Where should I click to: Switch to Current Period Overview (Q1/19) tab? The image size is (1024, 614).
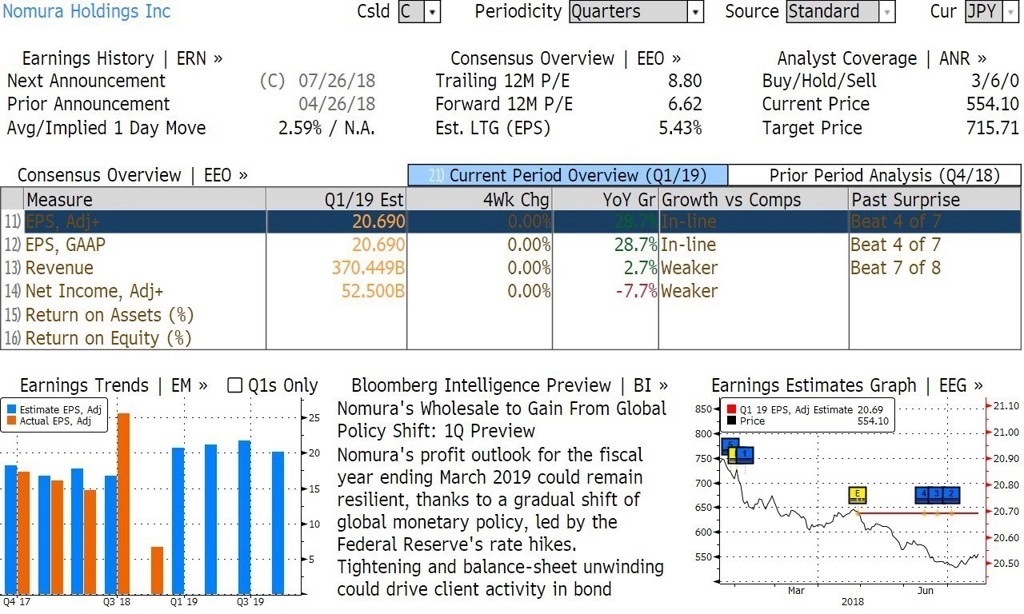(568, 175)
